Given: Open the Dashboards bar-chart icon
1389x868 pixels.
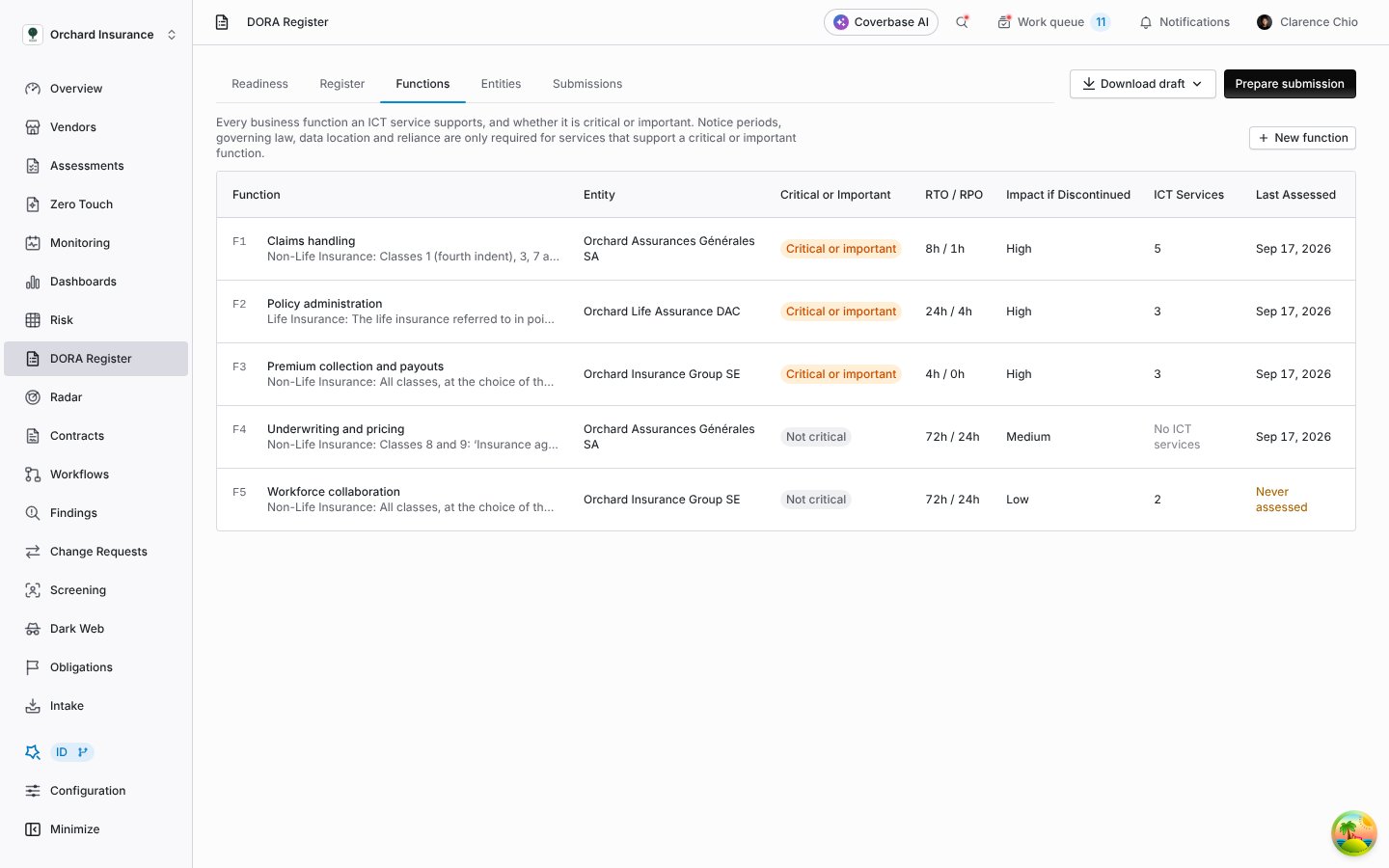Looking at the screenshot, I should [x=33, y=282].
